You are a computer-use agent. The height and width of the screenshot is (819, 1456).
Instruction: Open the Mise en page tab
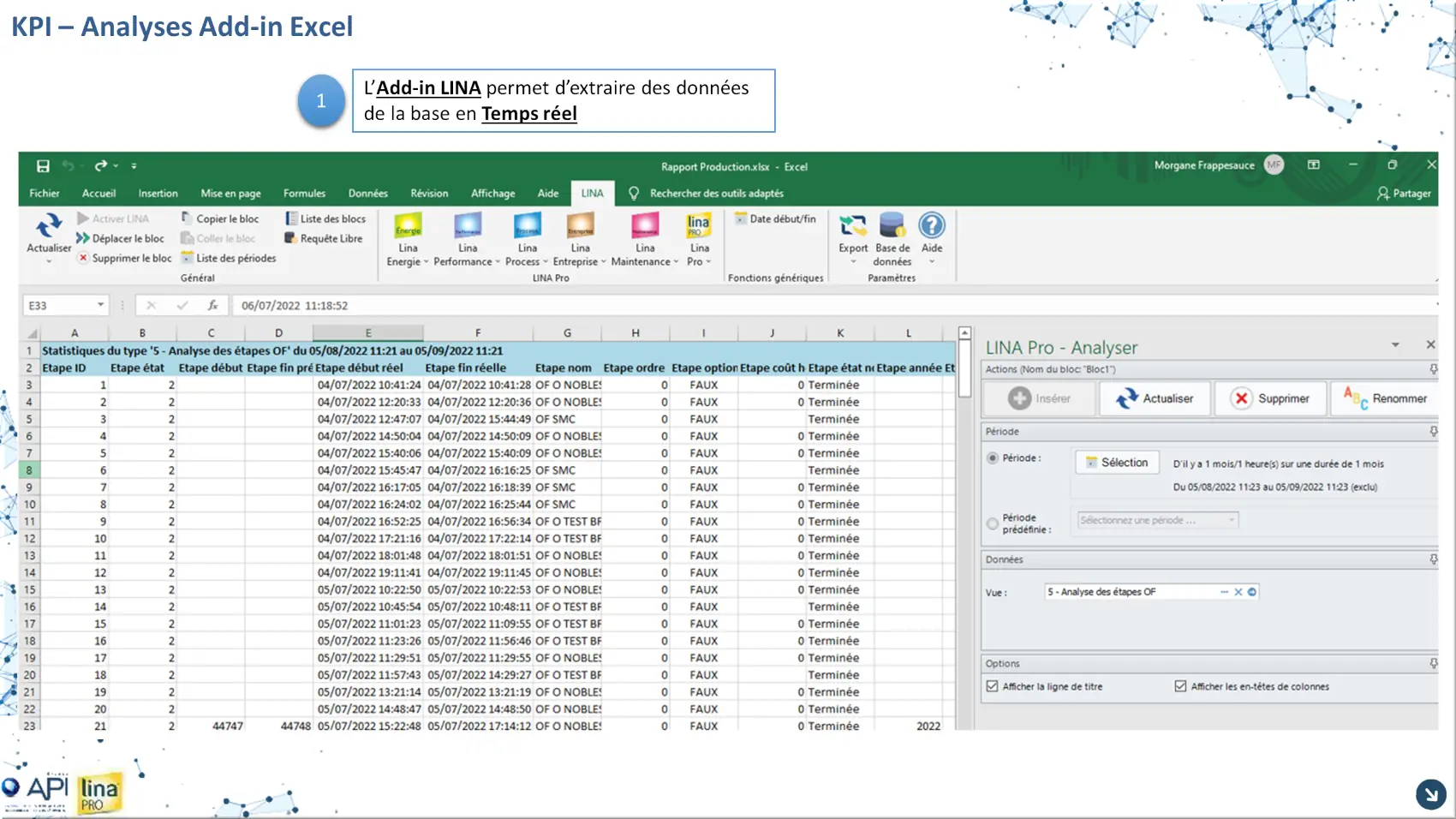(x=230, y=194)
